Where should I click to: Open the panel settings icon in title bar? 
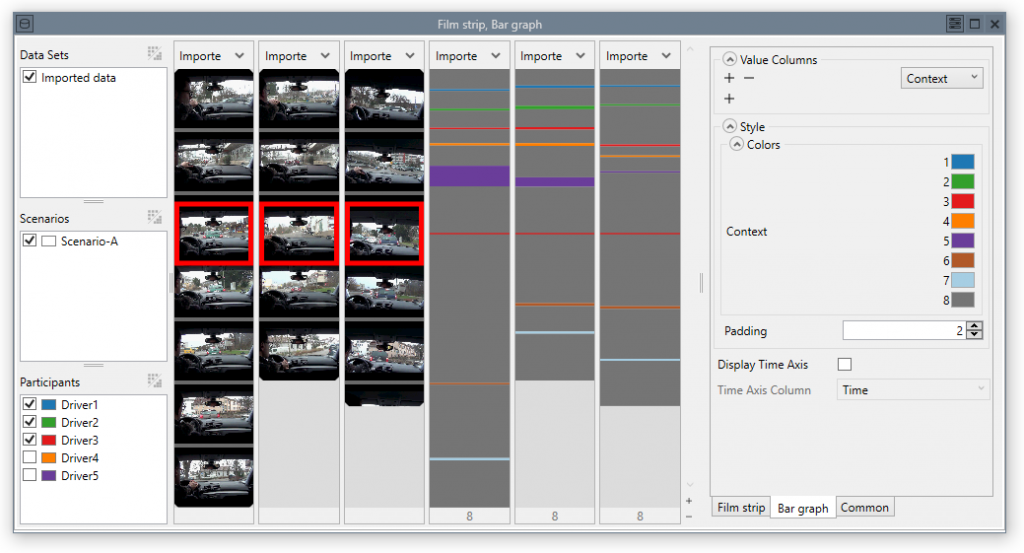[955, 24]
